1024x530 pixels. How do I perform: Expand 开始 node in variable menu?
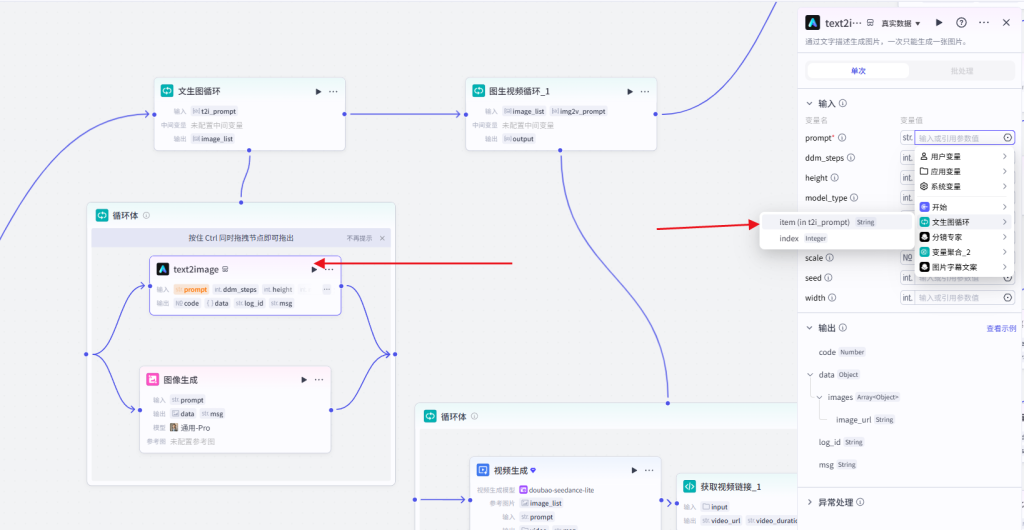pos(964,207)
